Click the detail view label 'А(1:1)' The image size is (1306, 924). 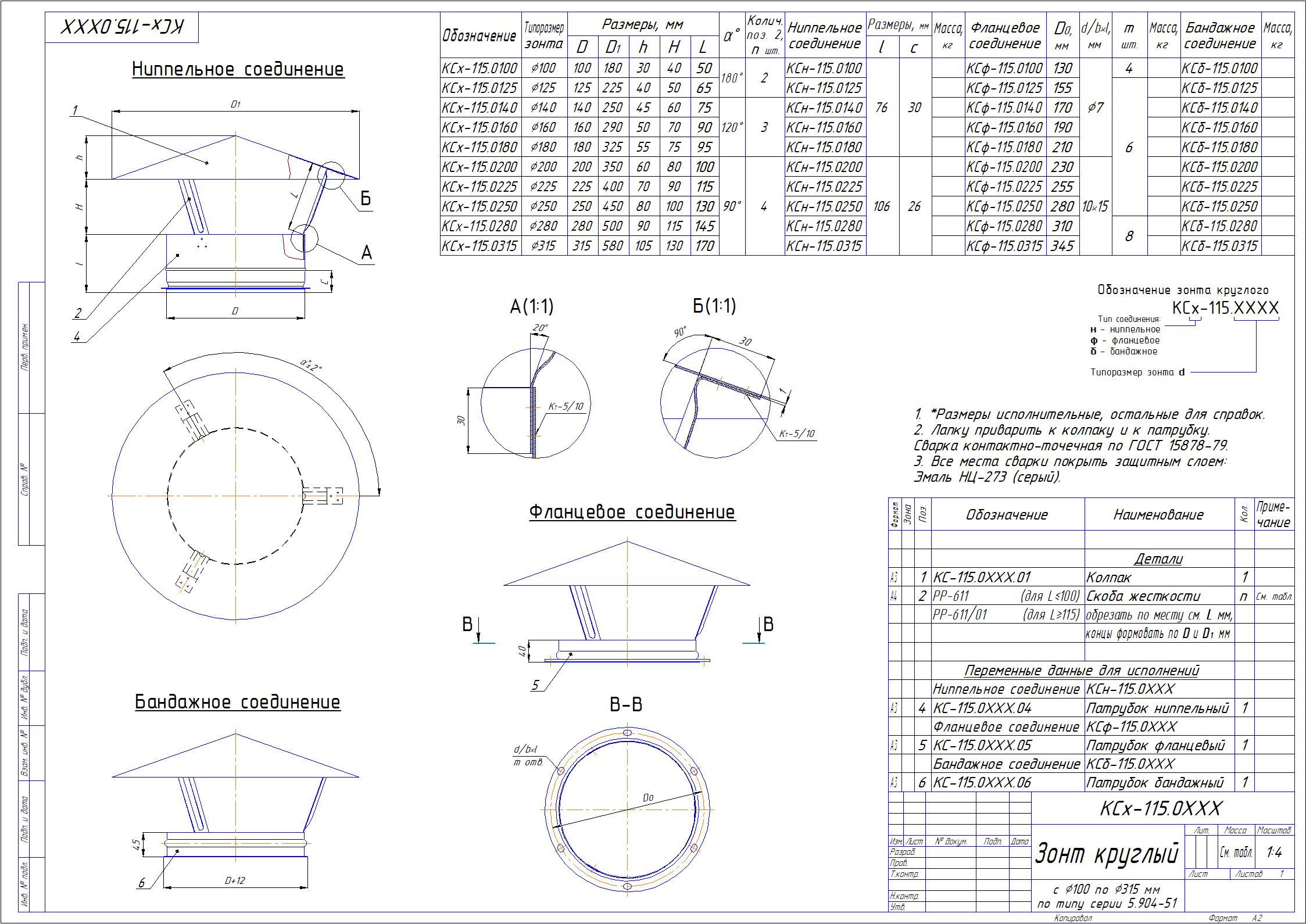click(x=532, y=306)
